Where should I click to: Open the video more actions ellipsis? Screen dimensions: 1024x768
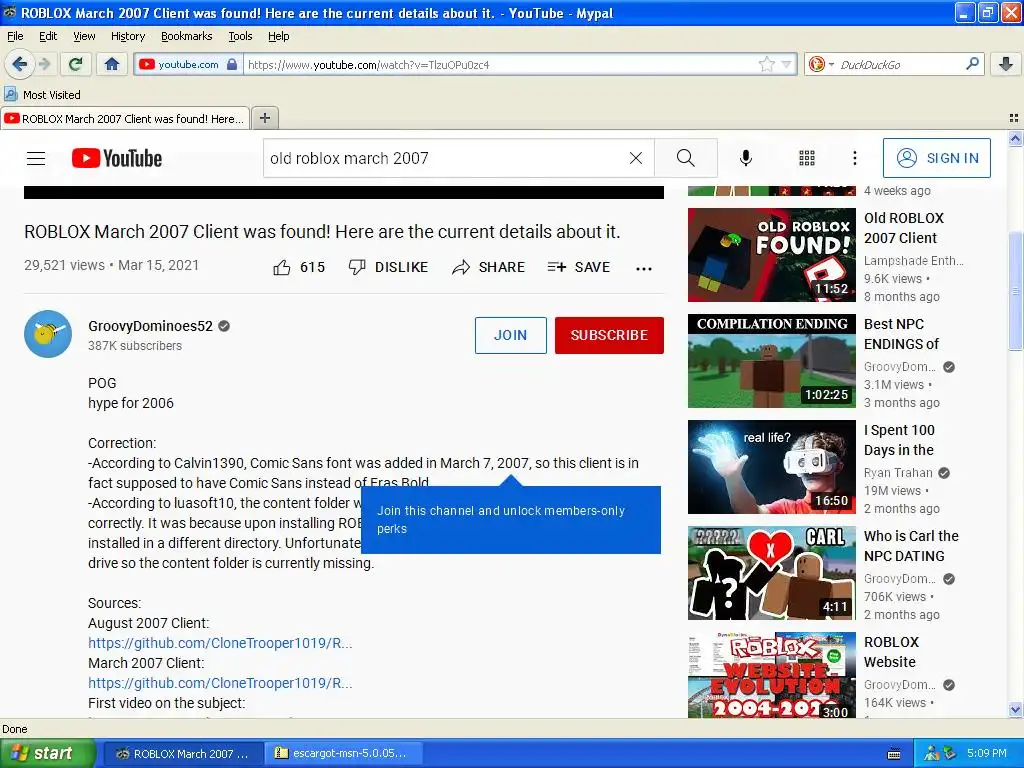pos(644,268)
